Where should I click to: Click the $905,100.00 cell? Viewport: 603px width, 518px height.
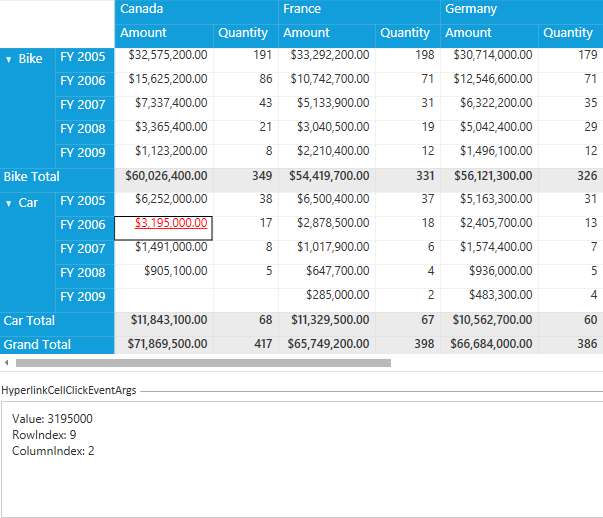click(x=164, y=276)
